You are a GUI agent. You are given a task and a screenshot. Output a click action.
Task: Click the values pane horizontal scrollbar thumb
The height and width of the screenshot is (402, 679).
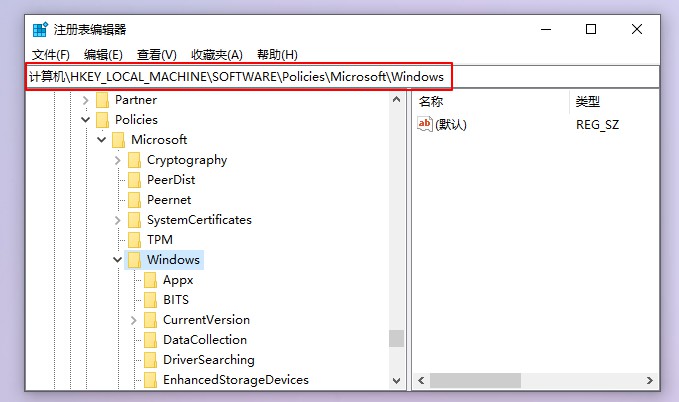[x=475, y=380]
